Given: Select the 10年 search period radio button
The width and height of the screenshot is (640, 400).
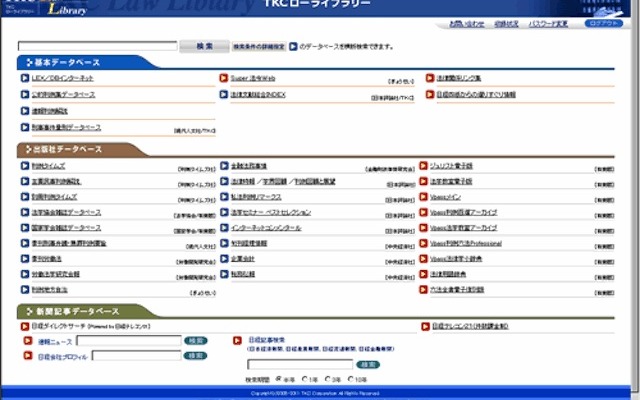Looking at the screenshot, I should click(x=351, y=379).
